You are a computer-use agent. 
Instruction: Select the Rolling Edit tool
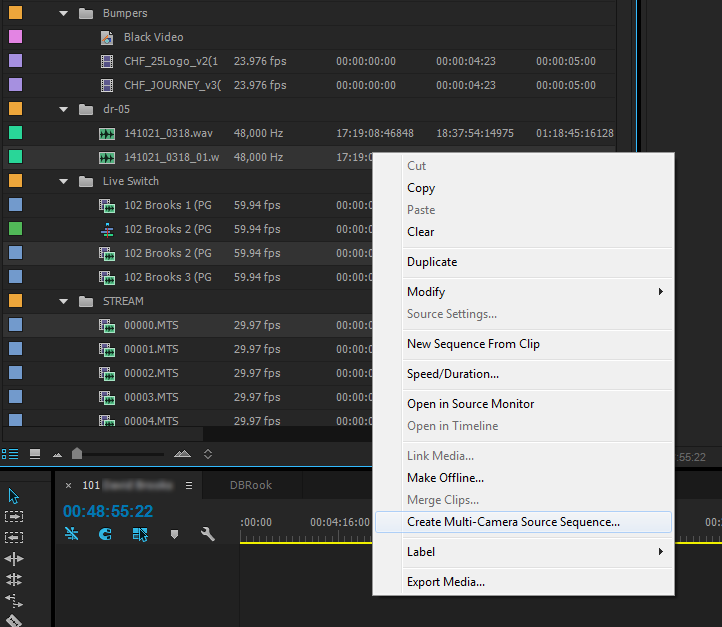pos(14,580)
